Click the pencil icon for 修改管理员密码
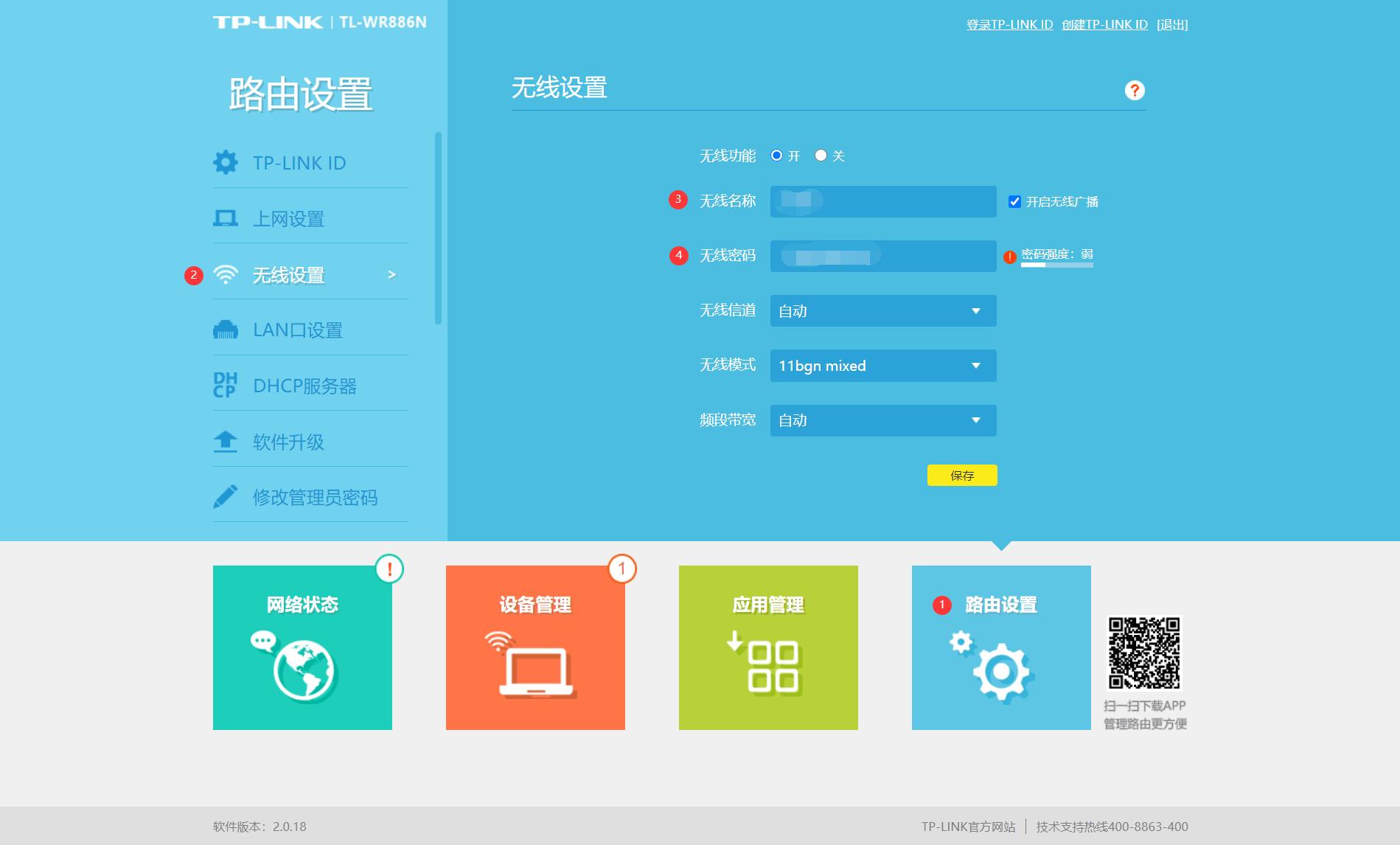The height and width of the screenshot is (845, 1400). tap(225, 496)
